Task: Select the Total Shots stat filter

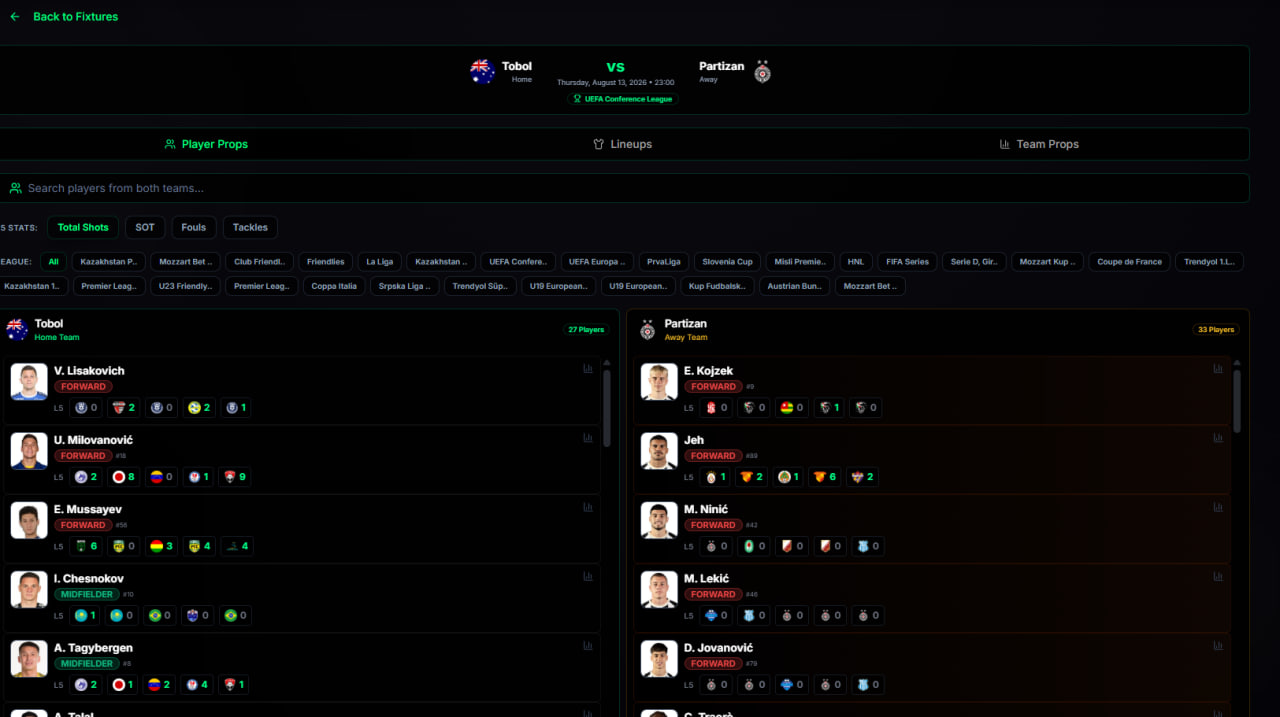Action: 83,227
